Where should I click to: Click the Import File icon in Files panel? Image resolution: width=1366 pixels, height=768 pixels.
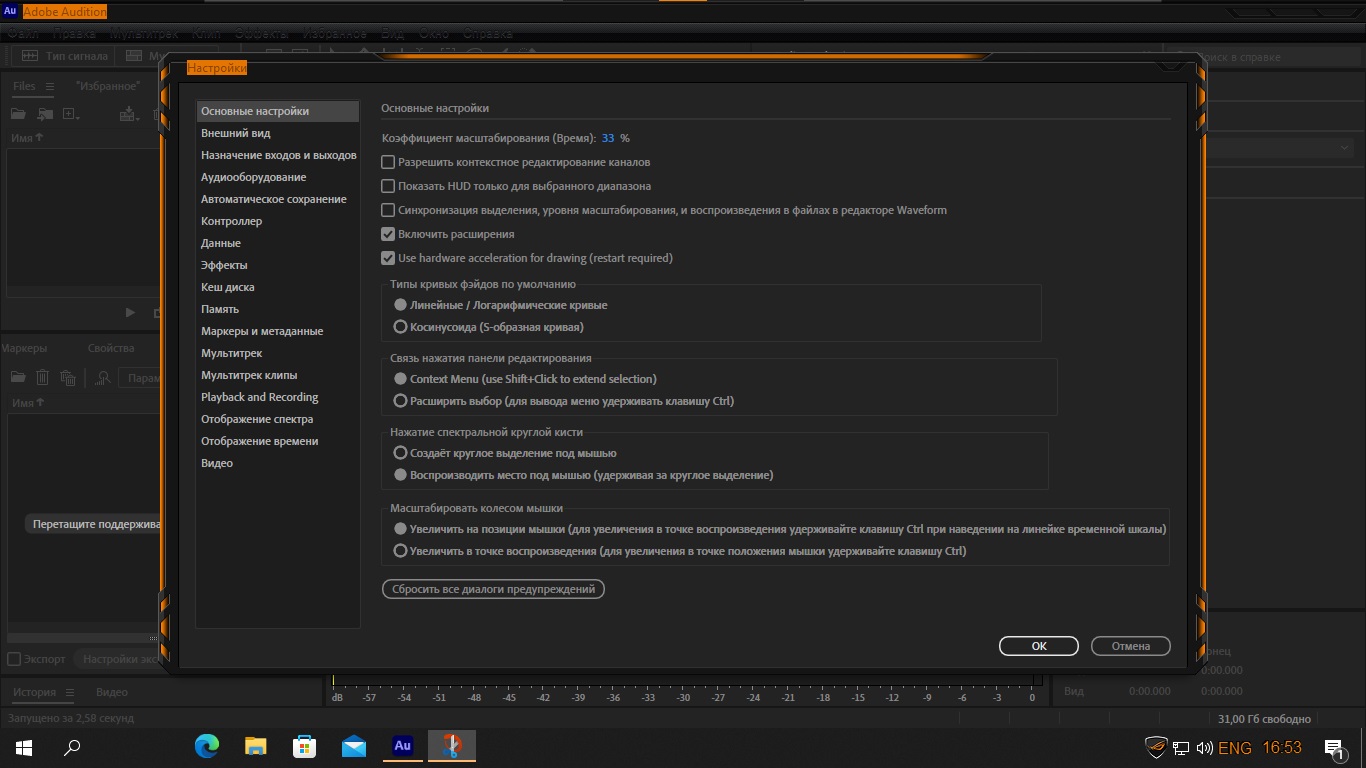(x=44, y=115)
